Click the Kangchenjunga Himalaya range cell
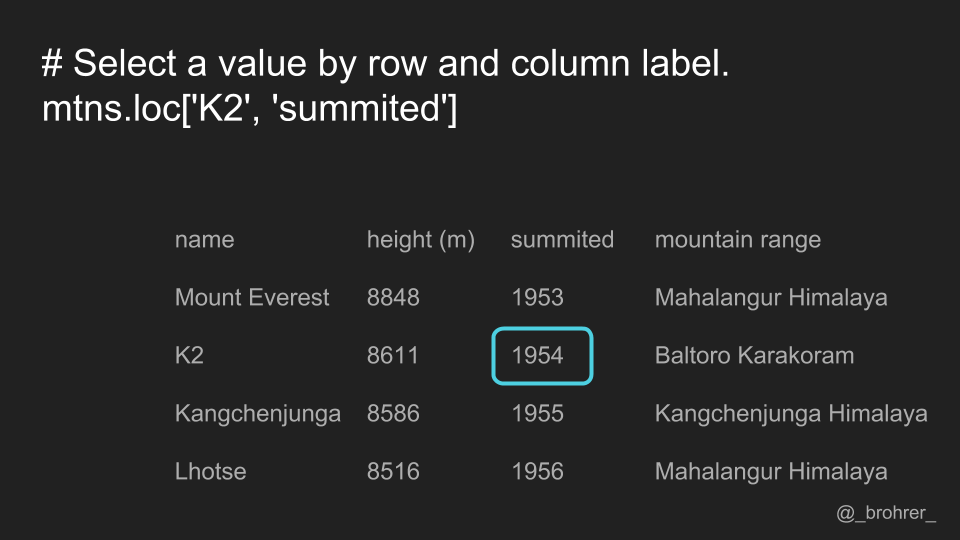This screenshot has height=540, width=960. [x=791, y=414]
